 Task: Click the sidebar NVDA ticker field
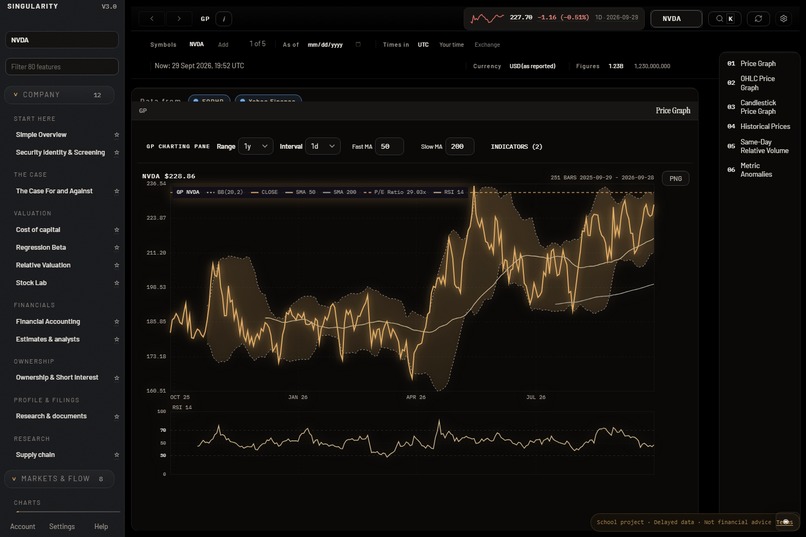click(x=62, y=40)
